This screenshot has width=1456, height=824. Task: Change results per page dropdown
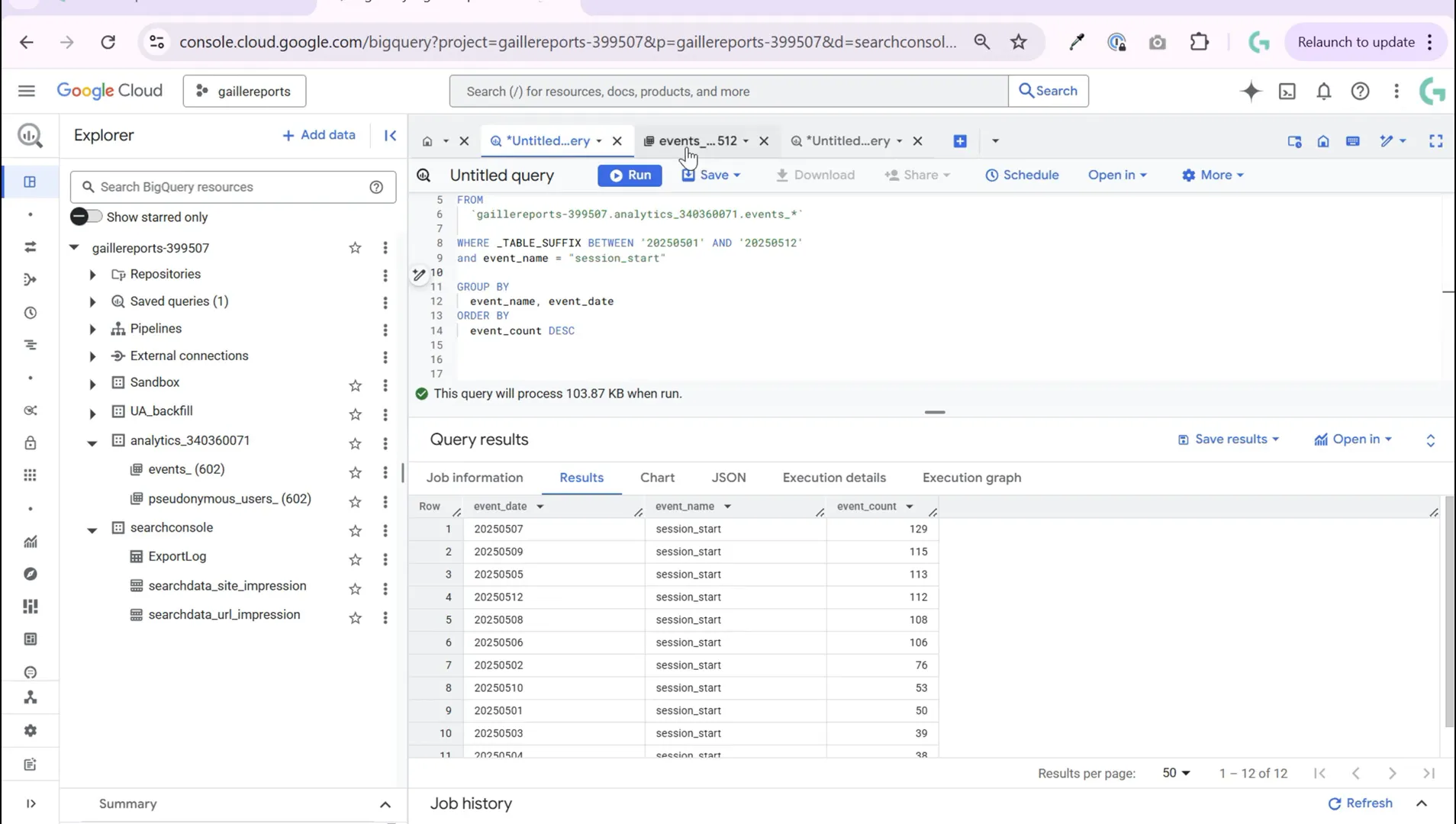pyautogui.click(x=1176, y=773)
